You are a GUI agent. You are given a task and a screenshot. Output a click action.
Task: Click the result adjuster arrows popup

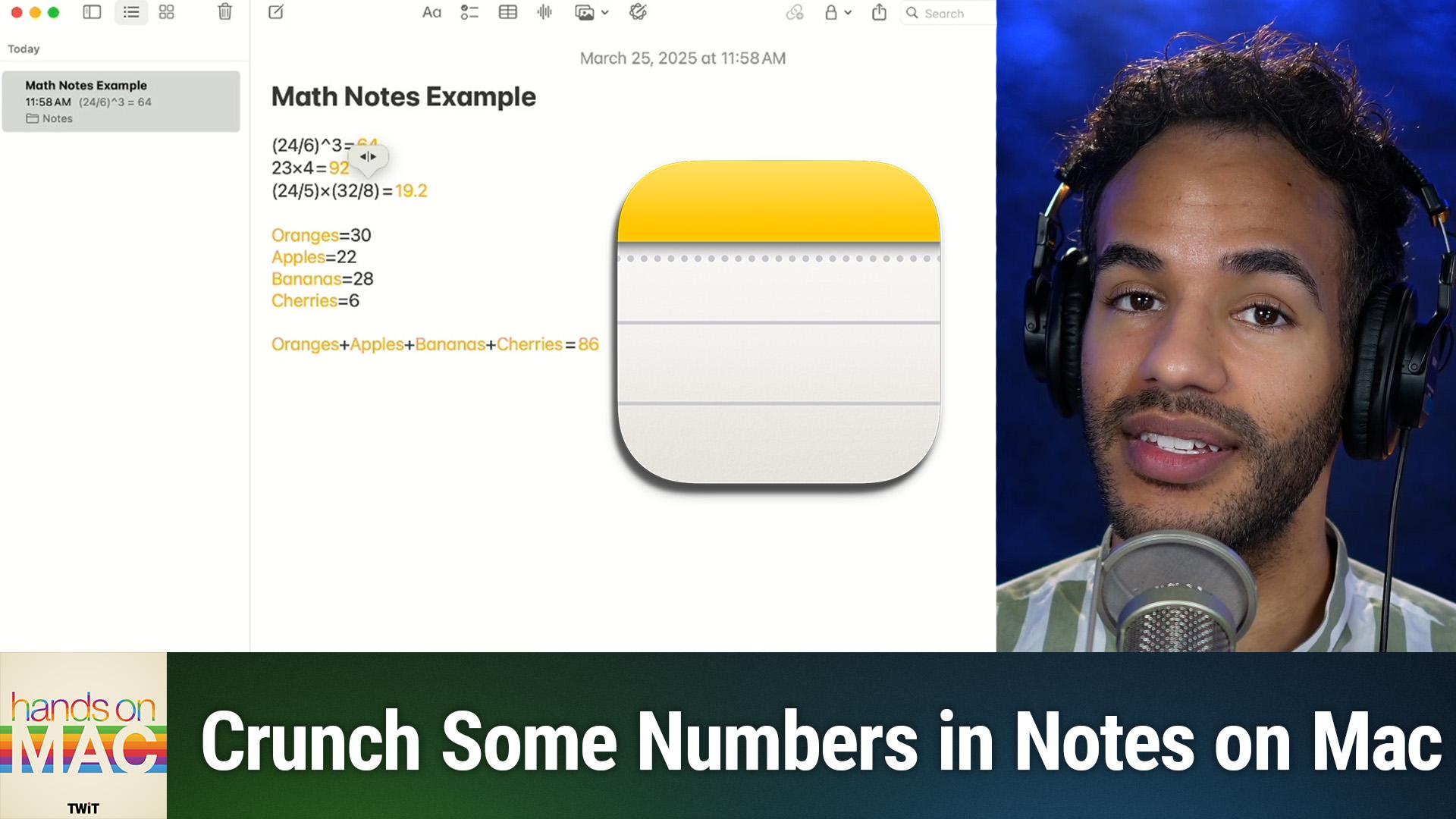(x=368, y=157)
